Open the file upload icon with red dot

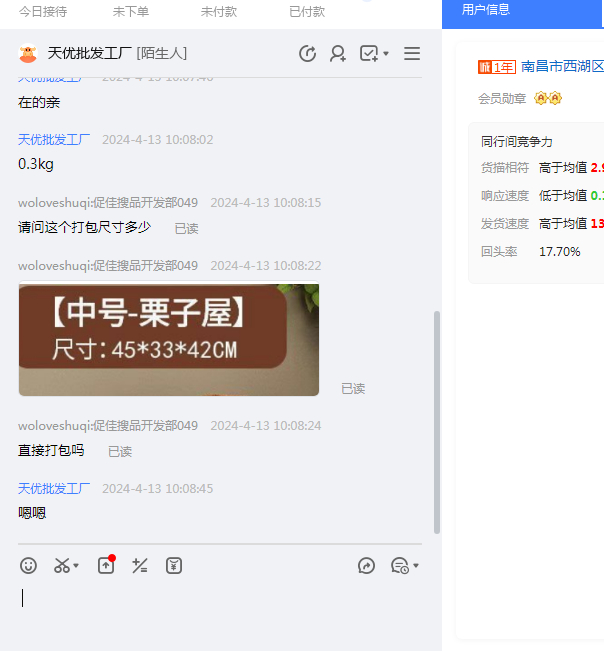pyautogui.click(x=106, y=565)
